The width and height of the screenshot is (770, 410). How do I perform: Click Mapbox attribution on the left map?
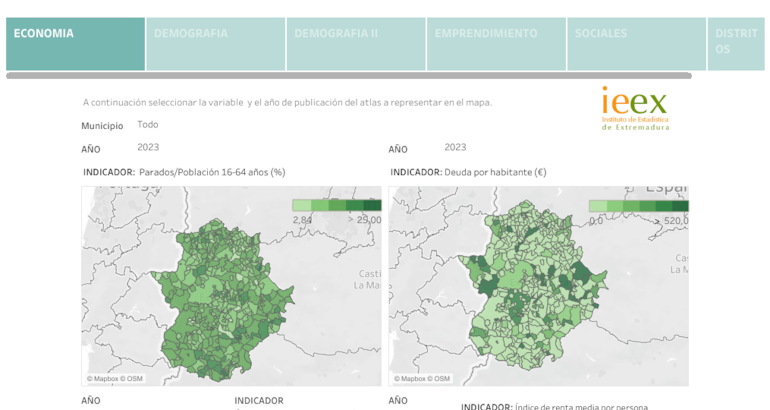pyautogui.click(x=115, y=379)
